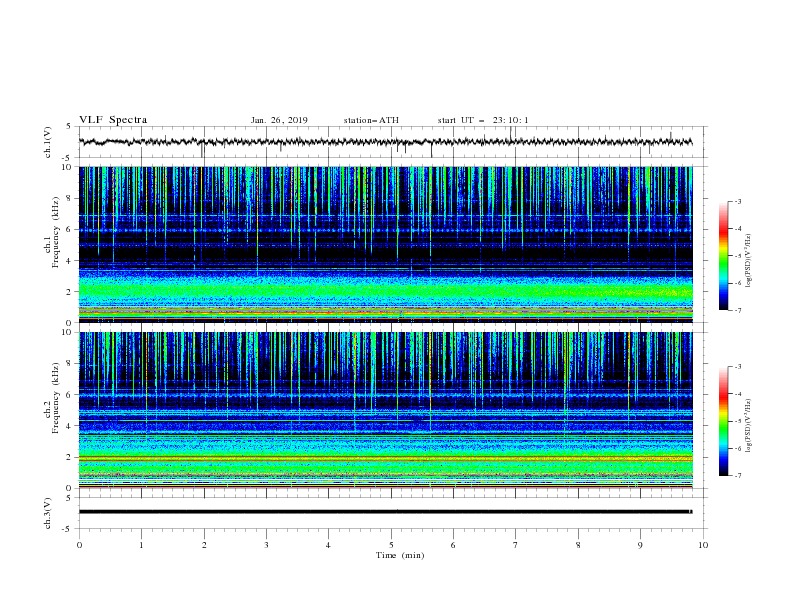Click the 'VLF Spectra' title text
The width and height of the screenshot is (792, 612).
(113, 120)
